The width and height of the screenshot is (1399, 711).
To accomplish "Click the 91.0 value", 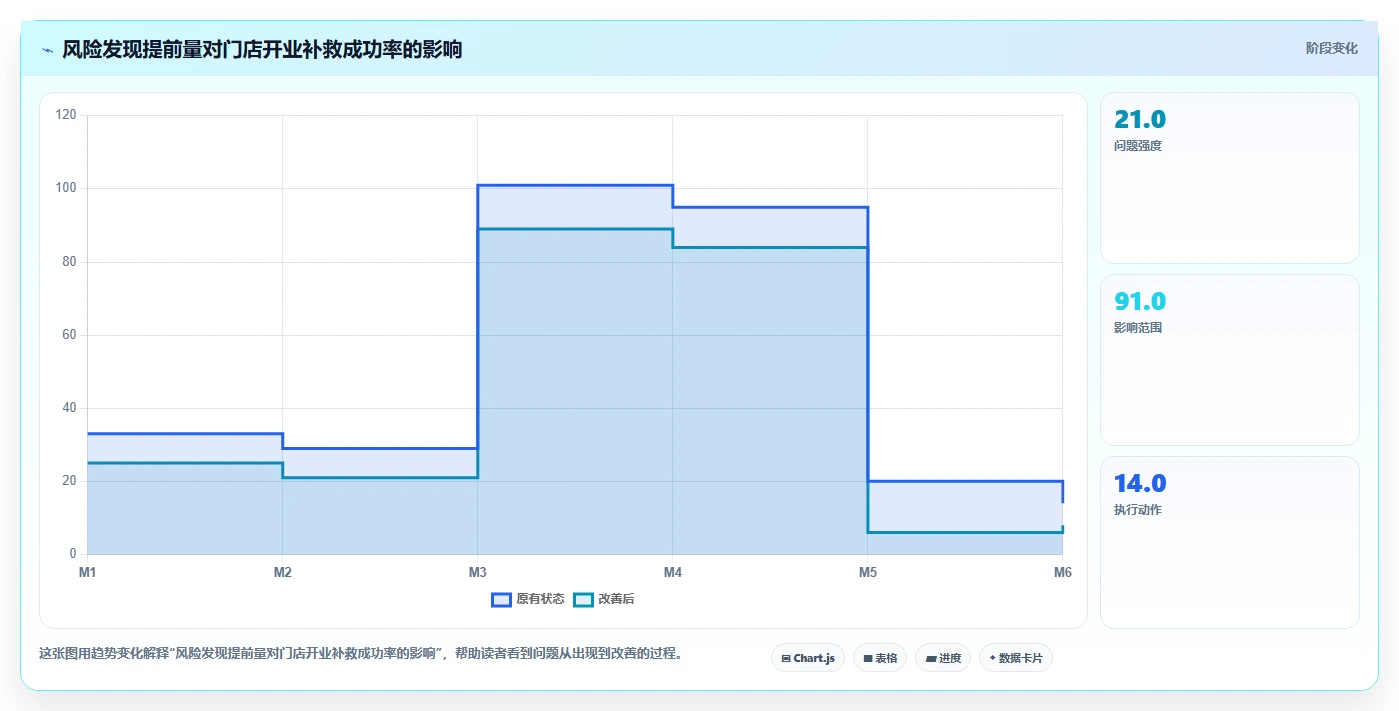I will click(x=1140, y=302).
